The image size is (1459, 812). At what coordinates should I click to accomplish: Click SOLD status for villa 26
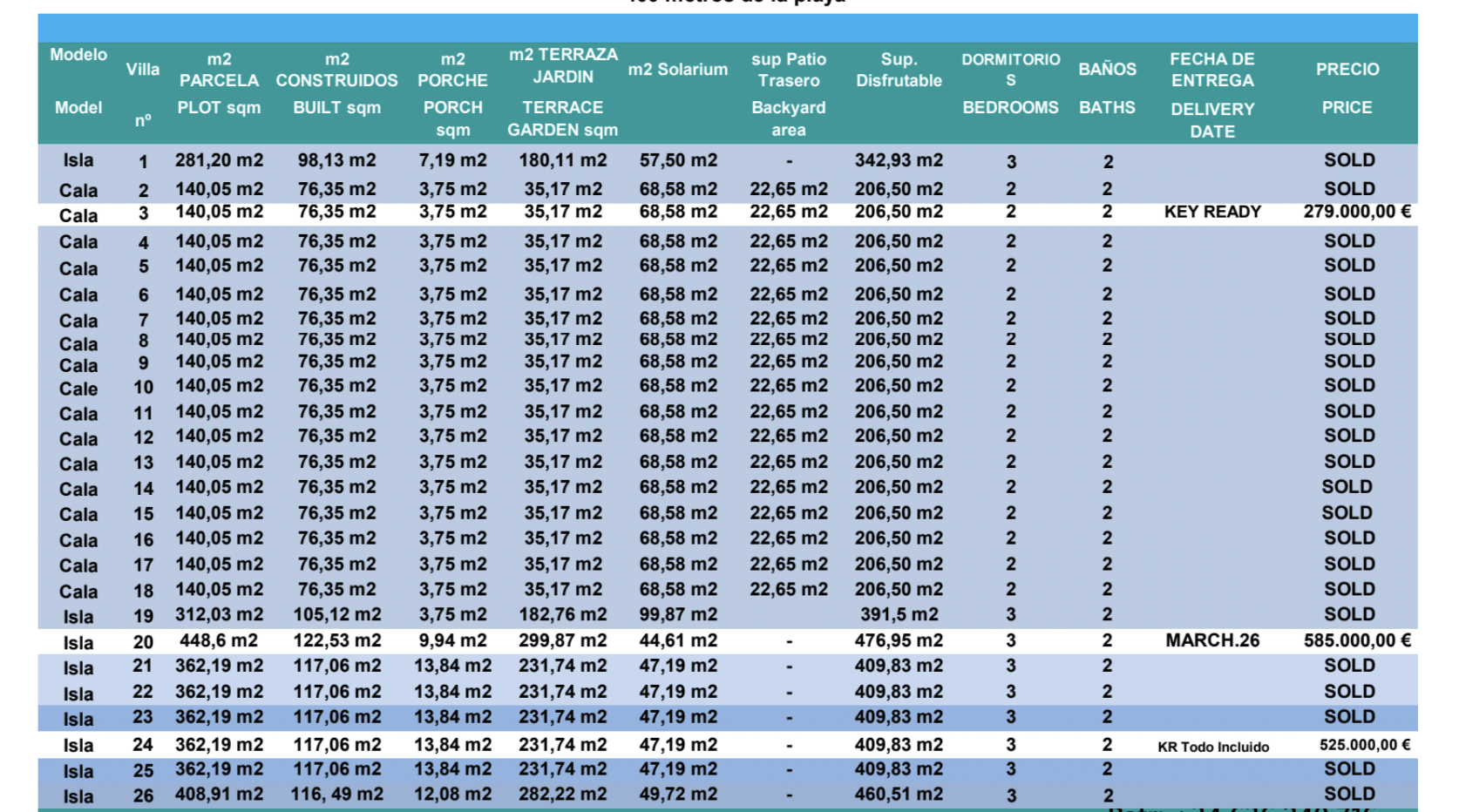coord(1349,795)
